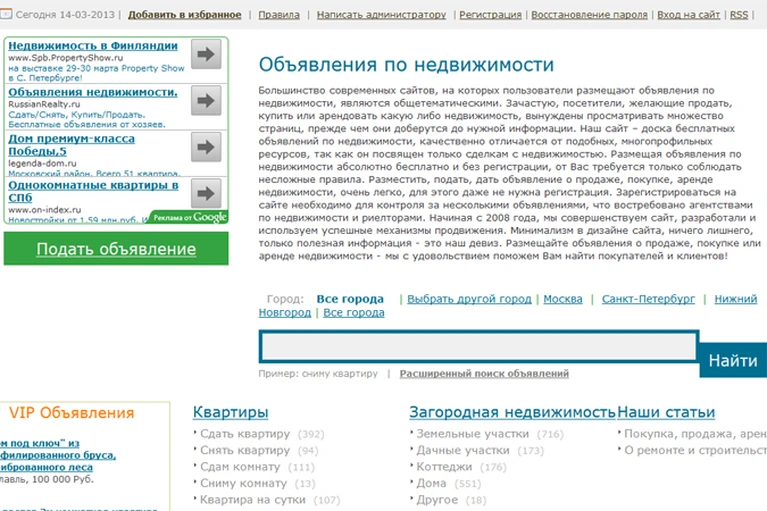The width and height of the screenshot is (767, 511).
Task: Open the Загородная недвижимость category heading
Action: (x=512, y=412)
